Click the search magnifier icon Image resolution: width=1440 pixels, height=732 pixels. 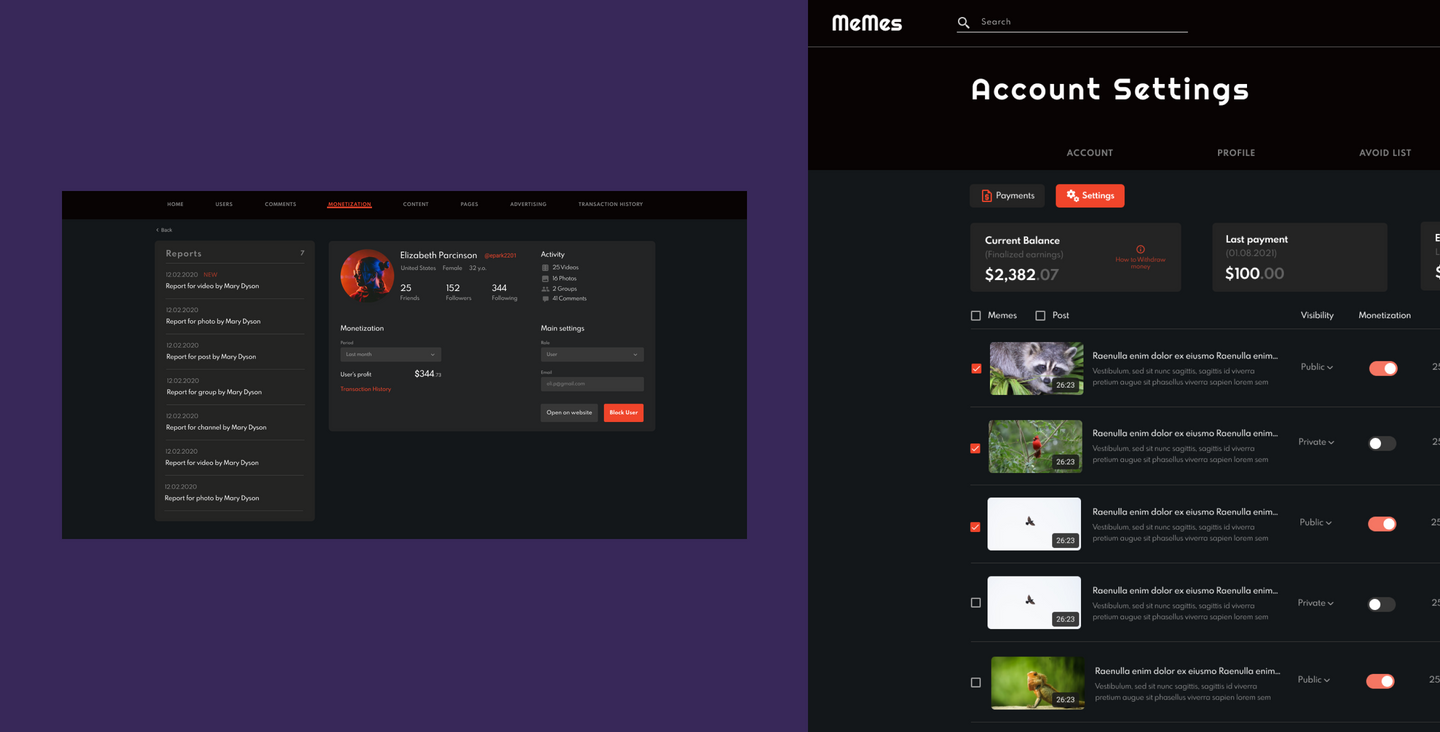pyautogui.click(x=964, y=22)
